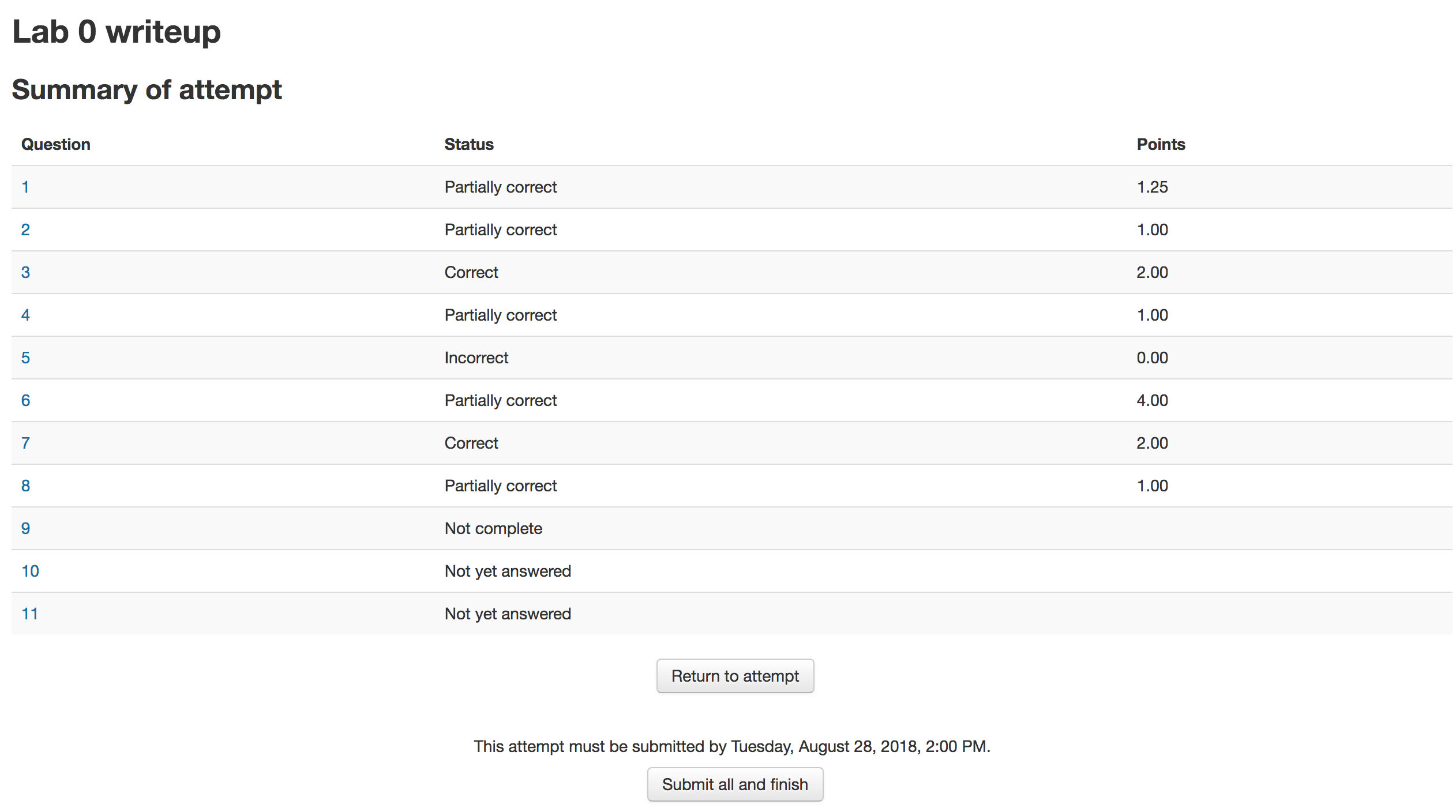This screenshot has width=1456, height=812.
Task: Open the not complete question 9
Action: [25, 528]
